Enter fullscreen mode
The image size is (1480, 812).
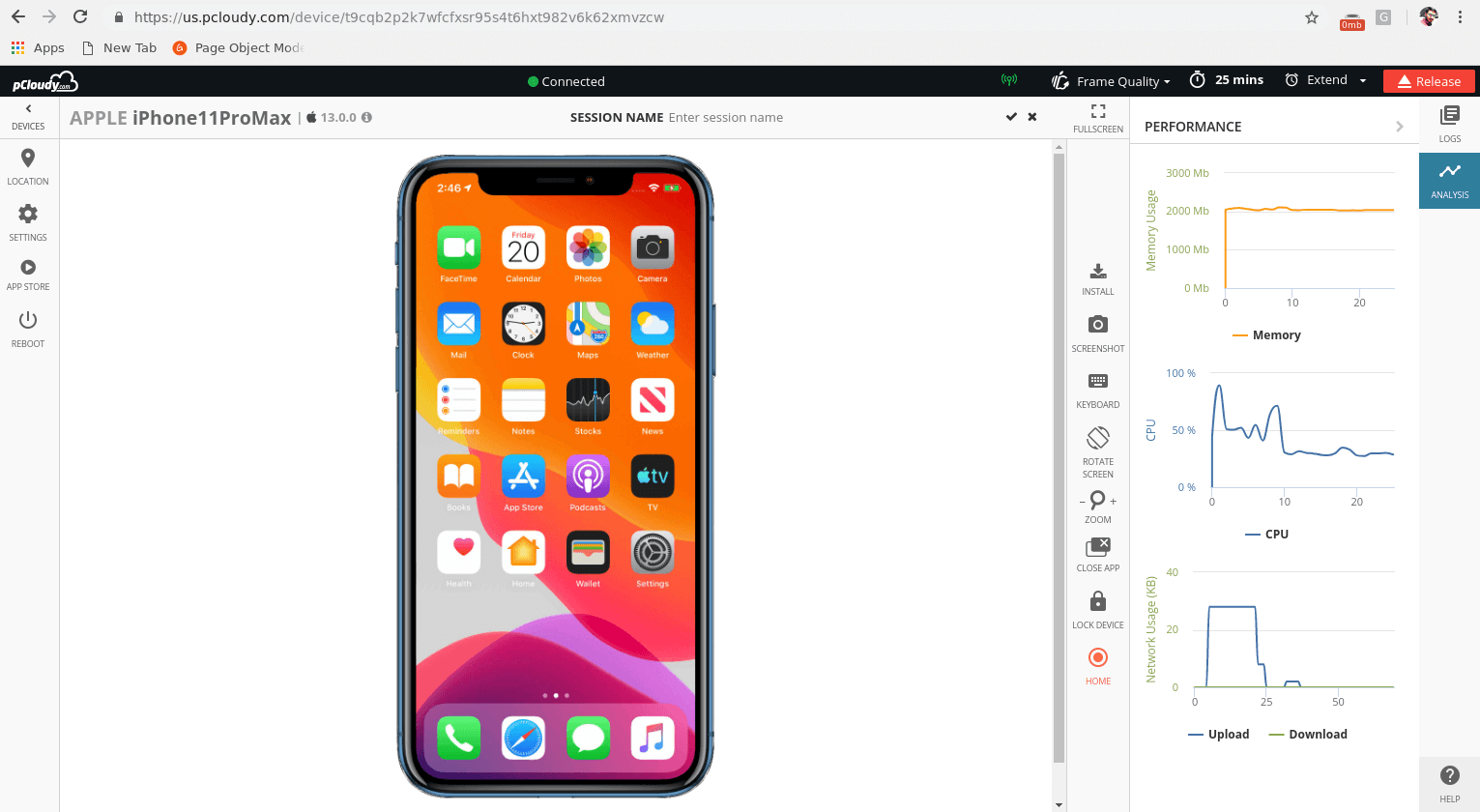tap(1098, 118)
